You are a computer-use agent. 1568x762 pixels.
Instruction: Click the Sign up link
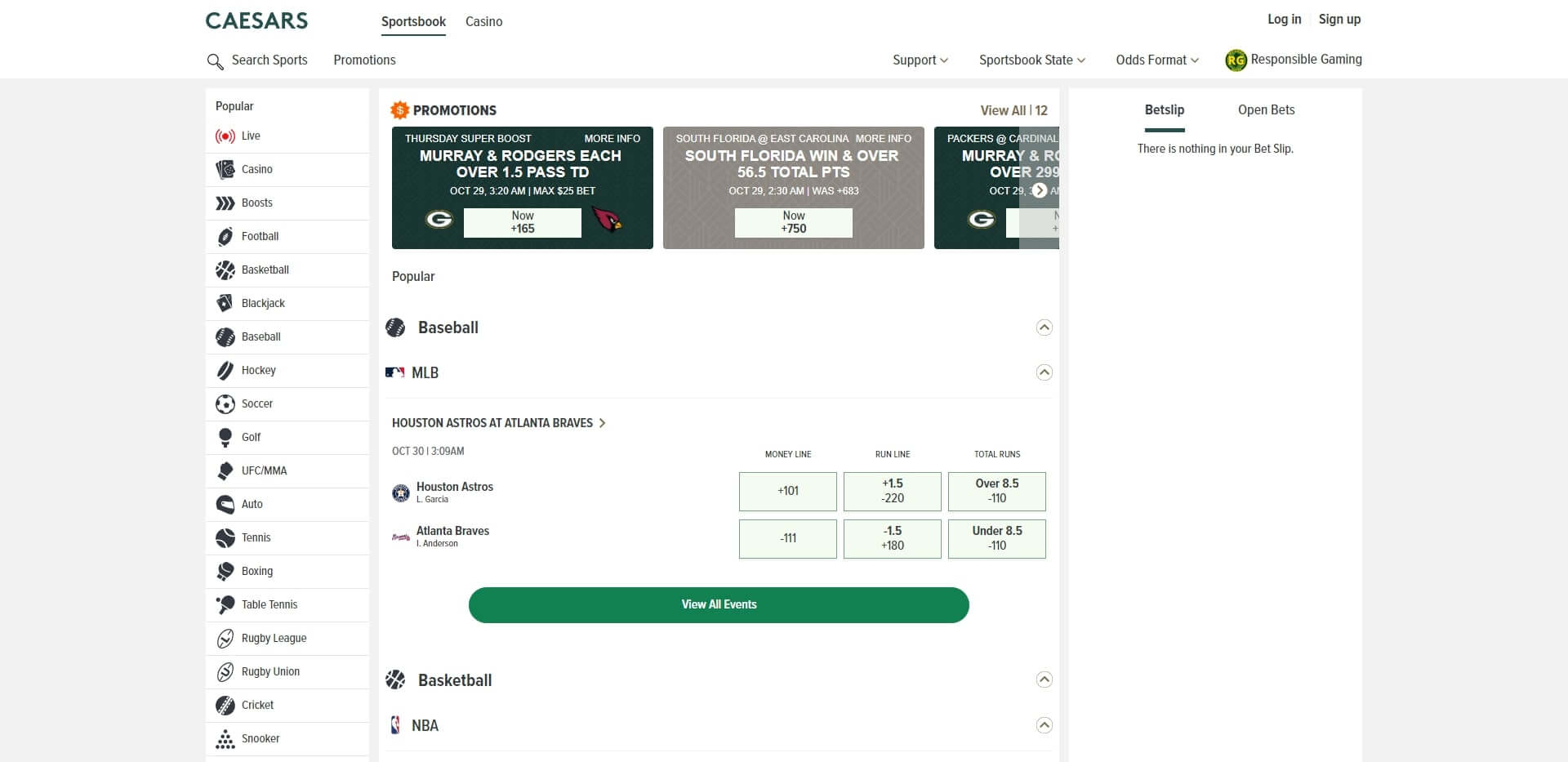coord(1339,20)
